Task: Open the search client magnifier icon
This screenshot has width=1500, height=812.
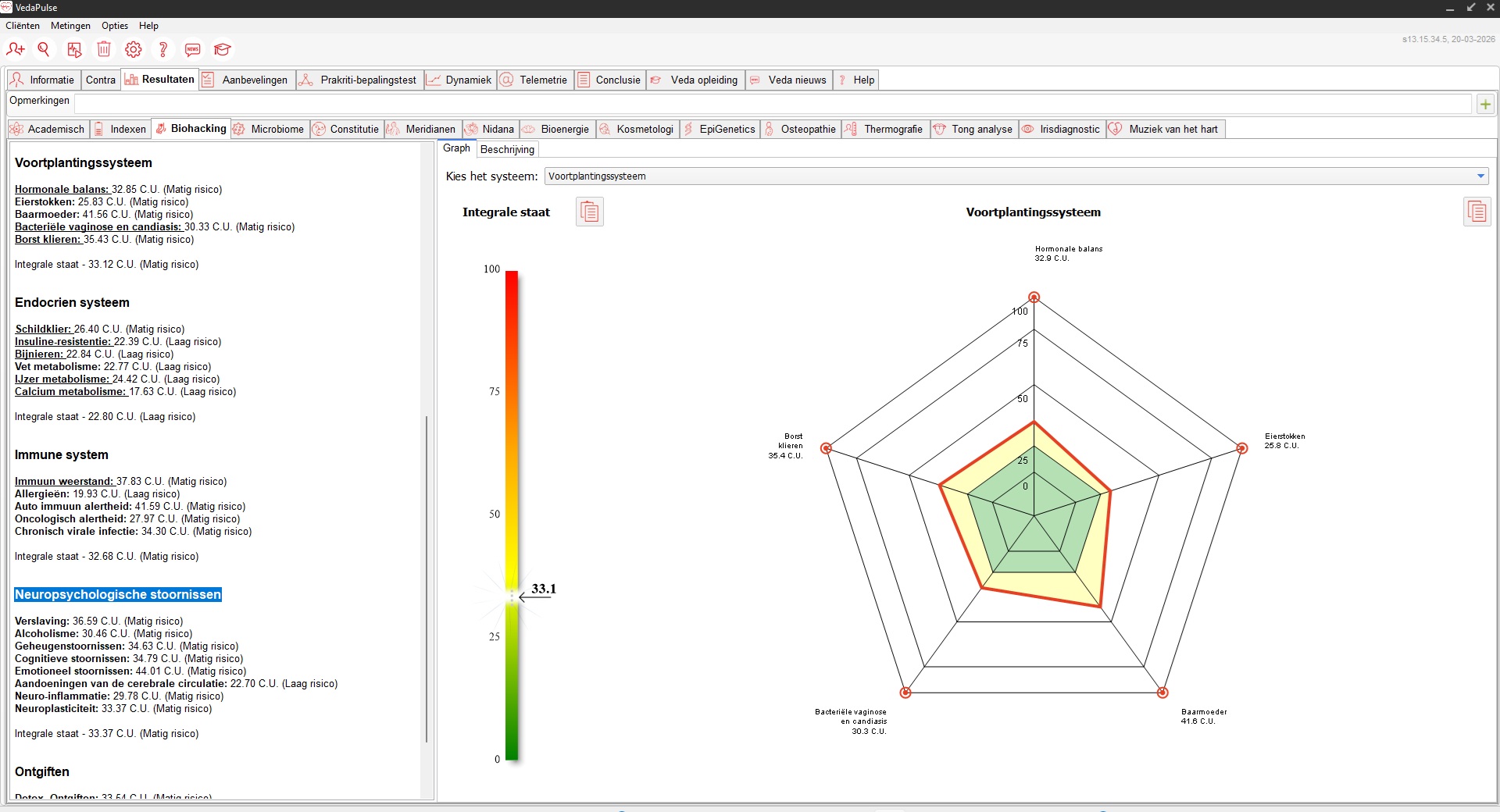Action: pos(44,49)
